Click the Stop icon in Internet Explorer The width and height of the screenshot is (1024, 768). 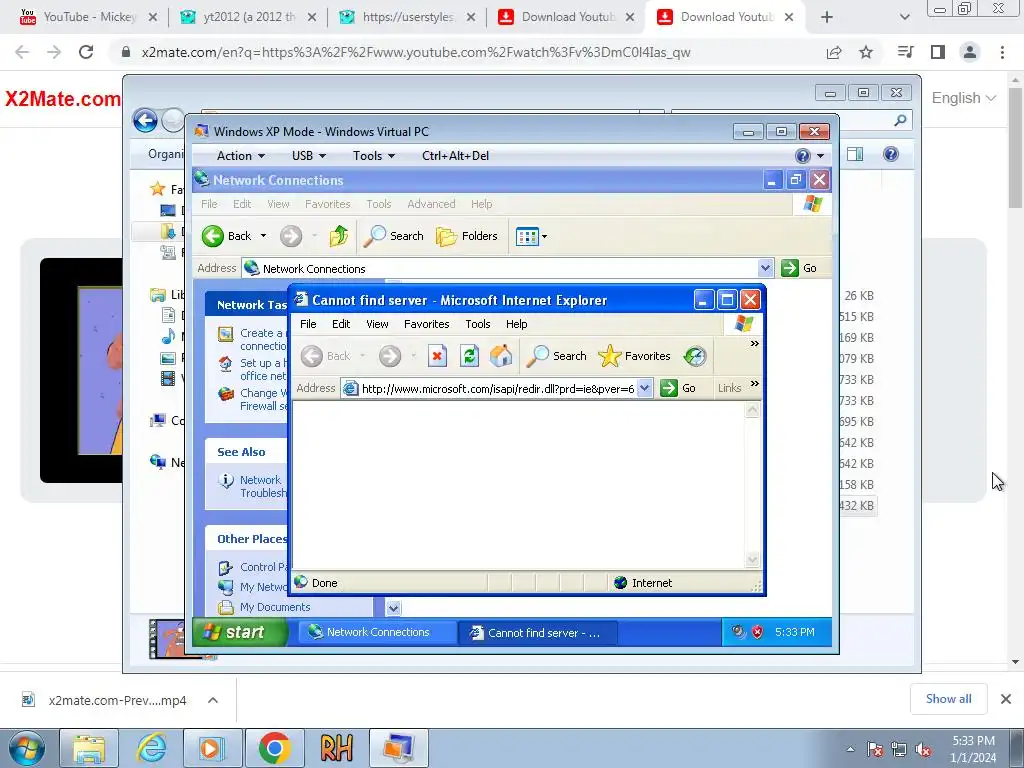coord(437,356)
